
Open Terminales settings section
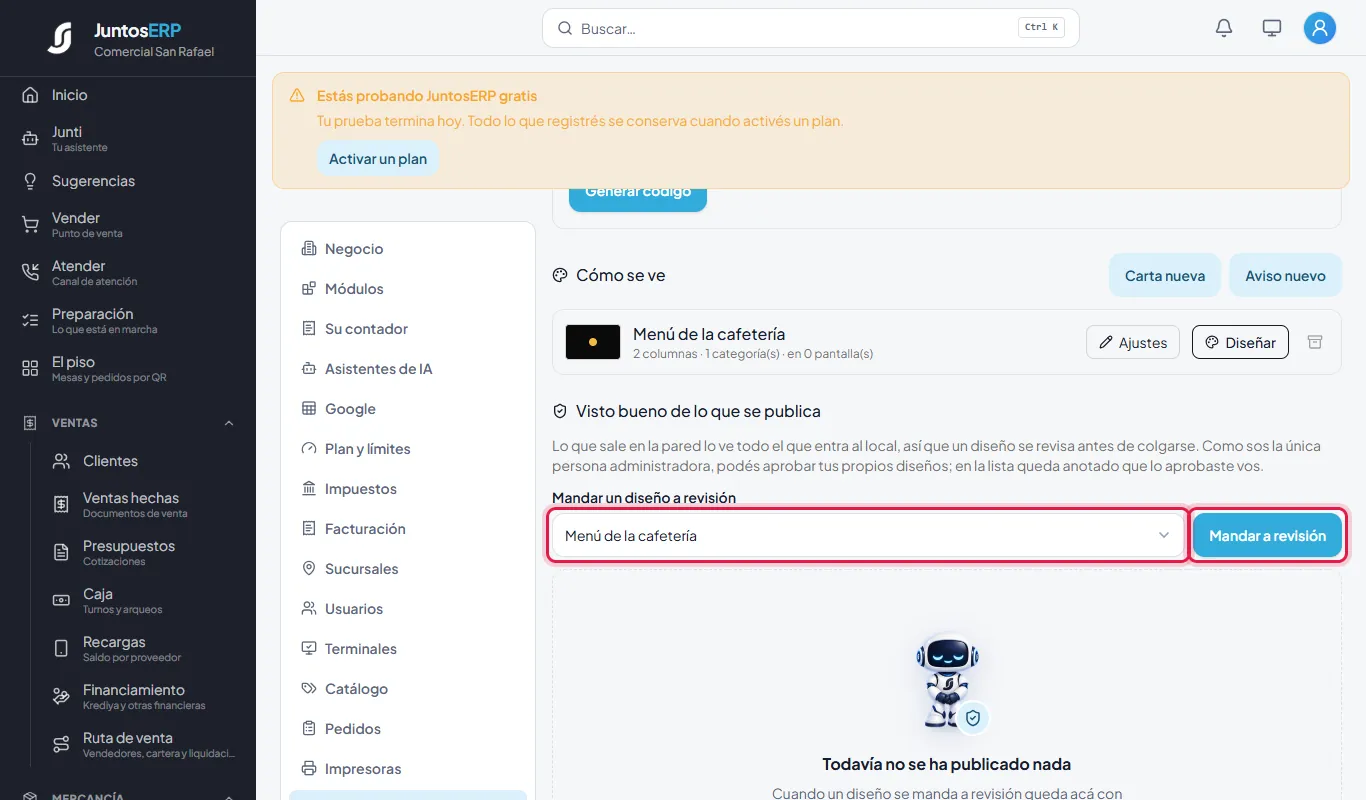tap(408, 649)
